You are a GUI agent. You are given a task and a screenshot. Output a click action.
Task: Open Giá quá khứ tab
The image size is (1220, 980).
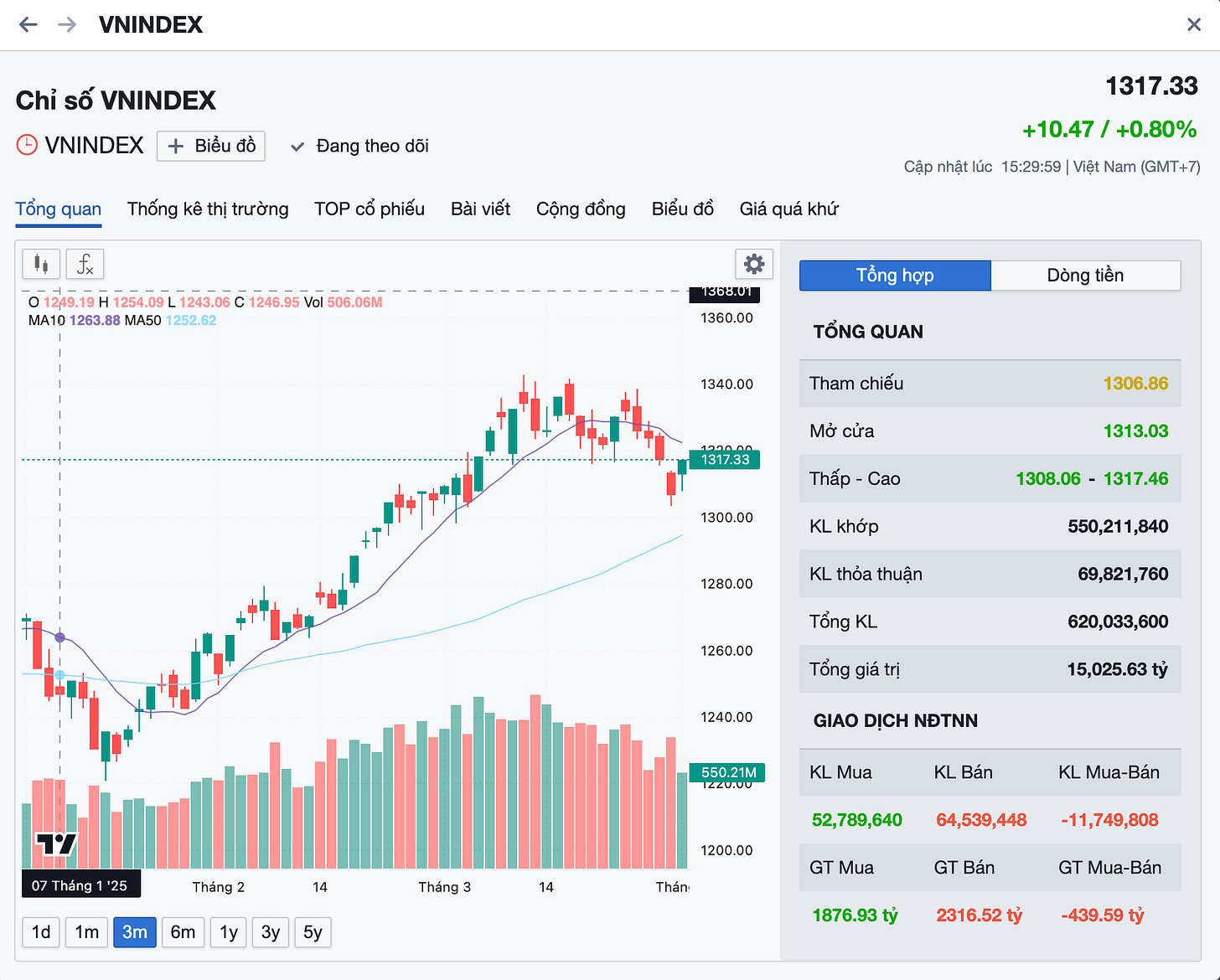[x=789, y=209]
